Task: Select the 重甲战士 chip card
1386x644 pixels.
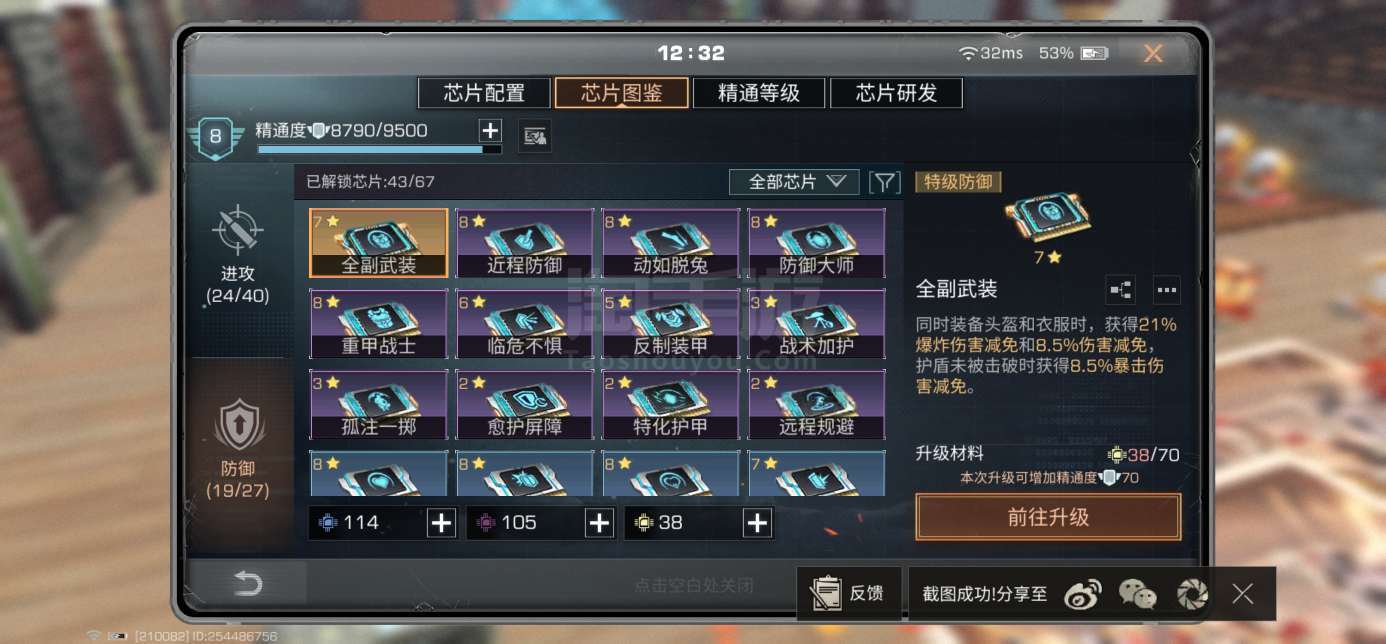Action: point(379,324)
